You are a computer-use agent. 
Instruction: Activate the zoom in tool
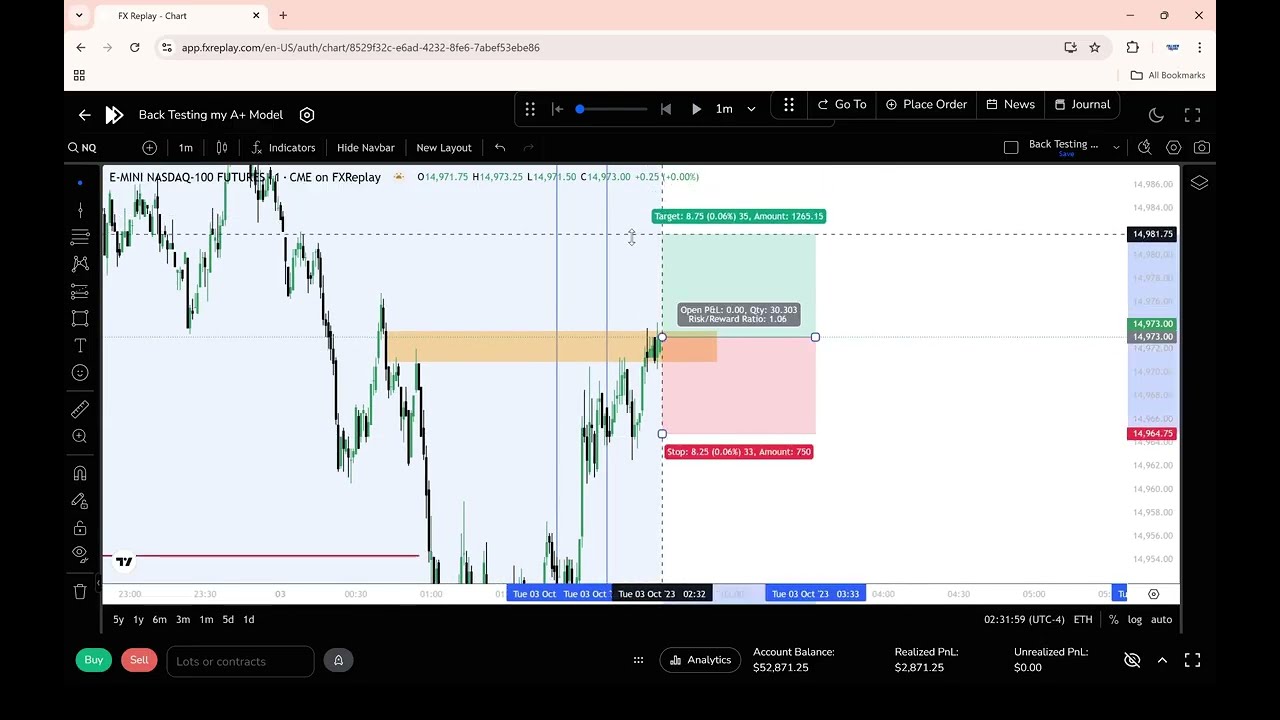point(80,436)
